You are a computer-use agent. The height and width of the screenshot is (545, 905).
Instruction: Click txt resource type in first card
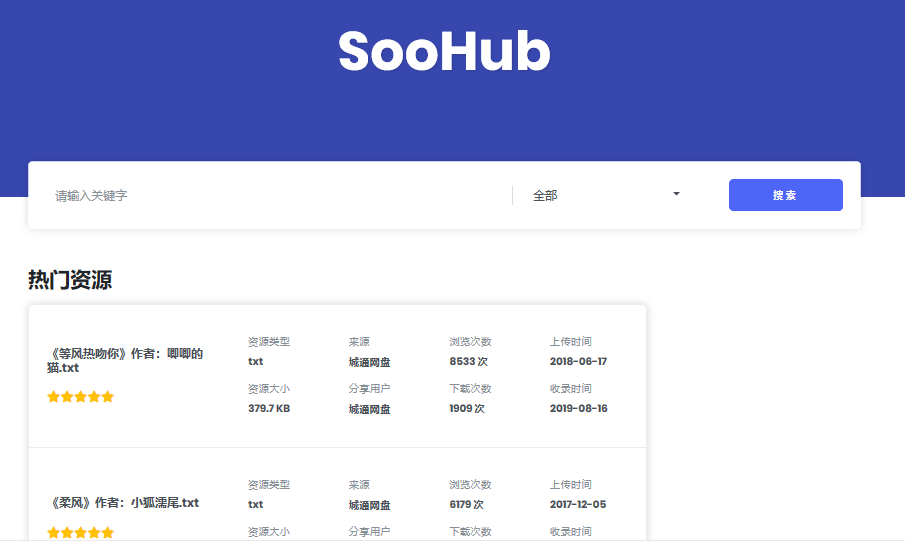[x=256, y=361]
